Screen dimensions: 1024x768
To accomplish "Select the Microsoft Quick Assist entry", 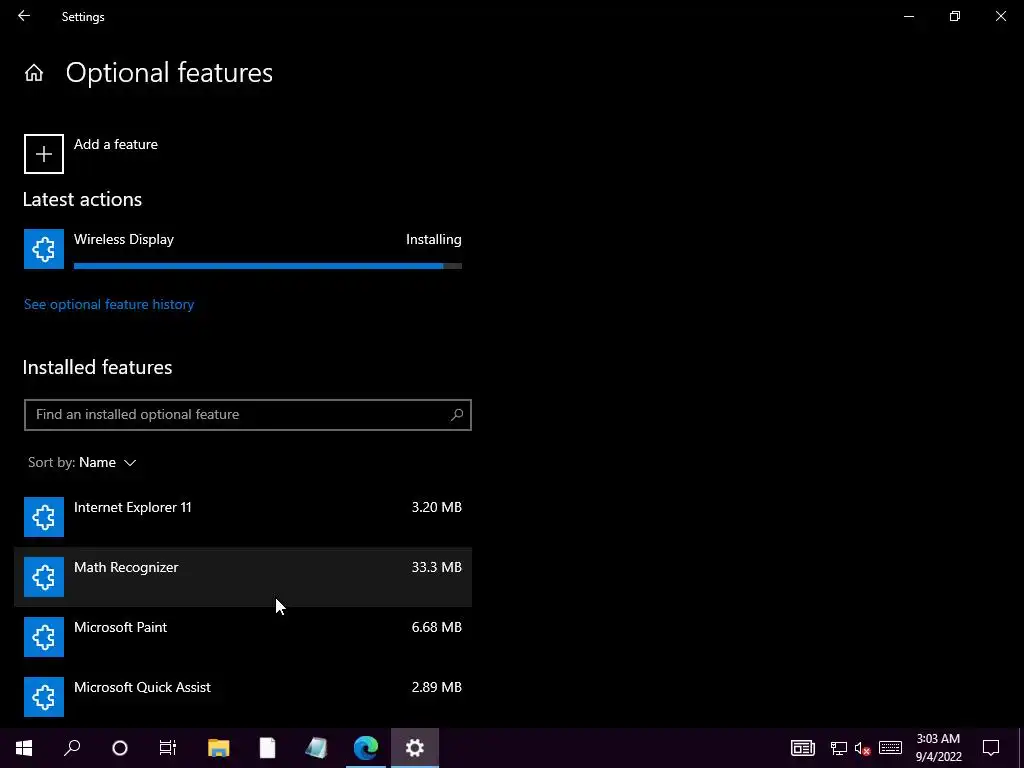I will coord(243,697).
